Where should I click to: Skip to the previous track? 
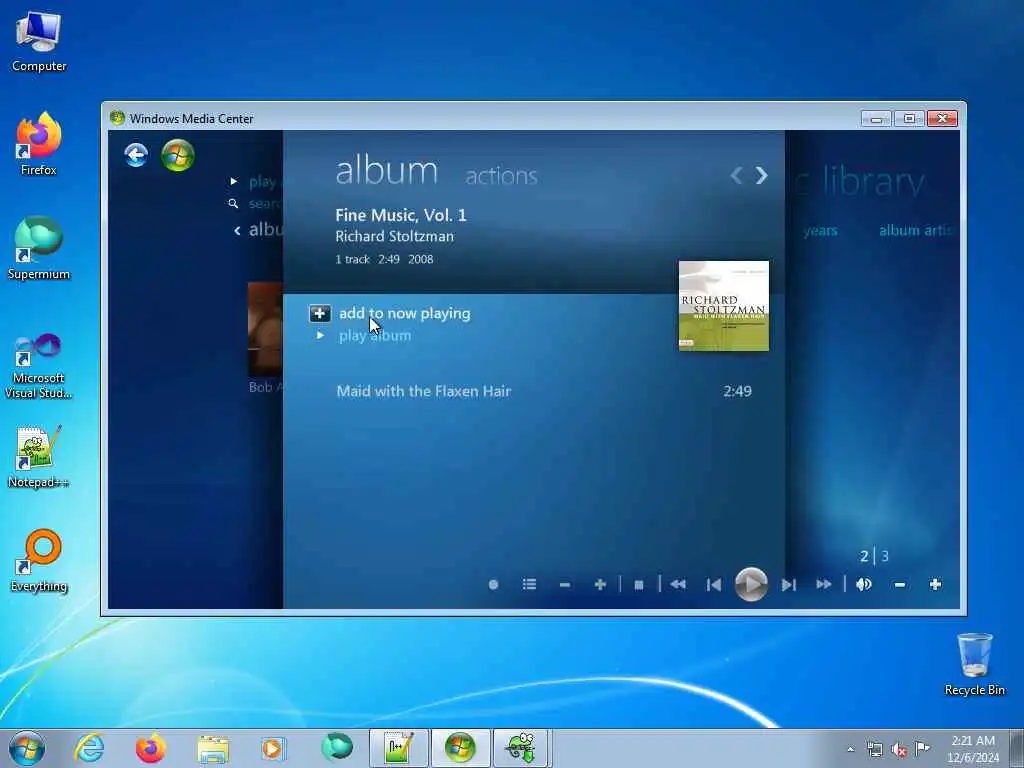pos(714,585)
